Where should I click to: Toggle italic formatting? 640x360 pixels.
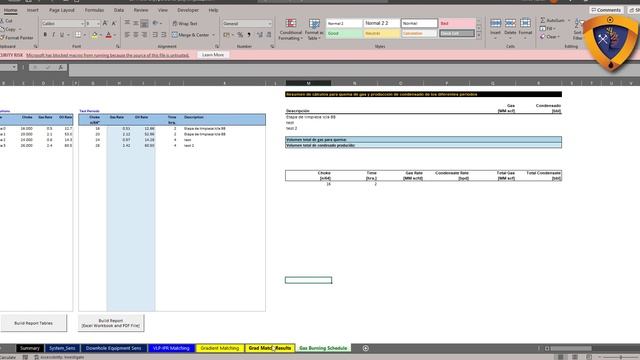pyautogui.click(x=53, y=35)
